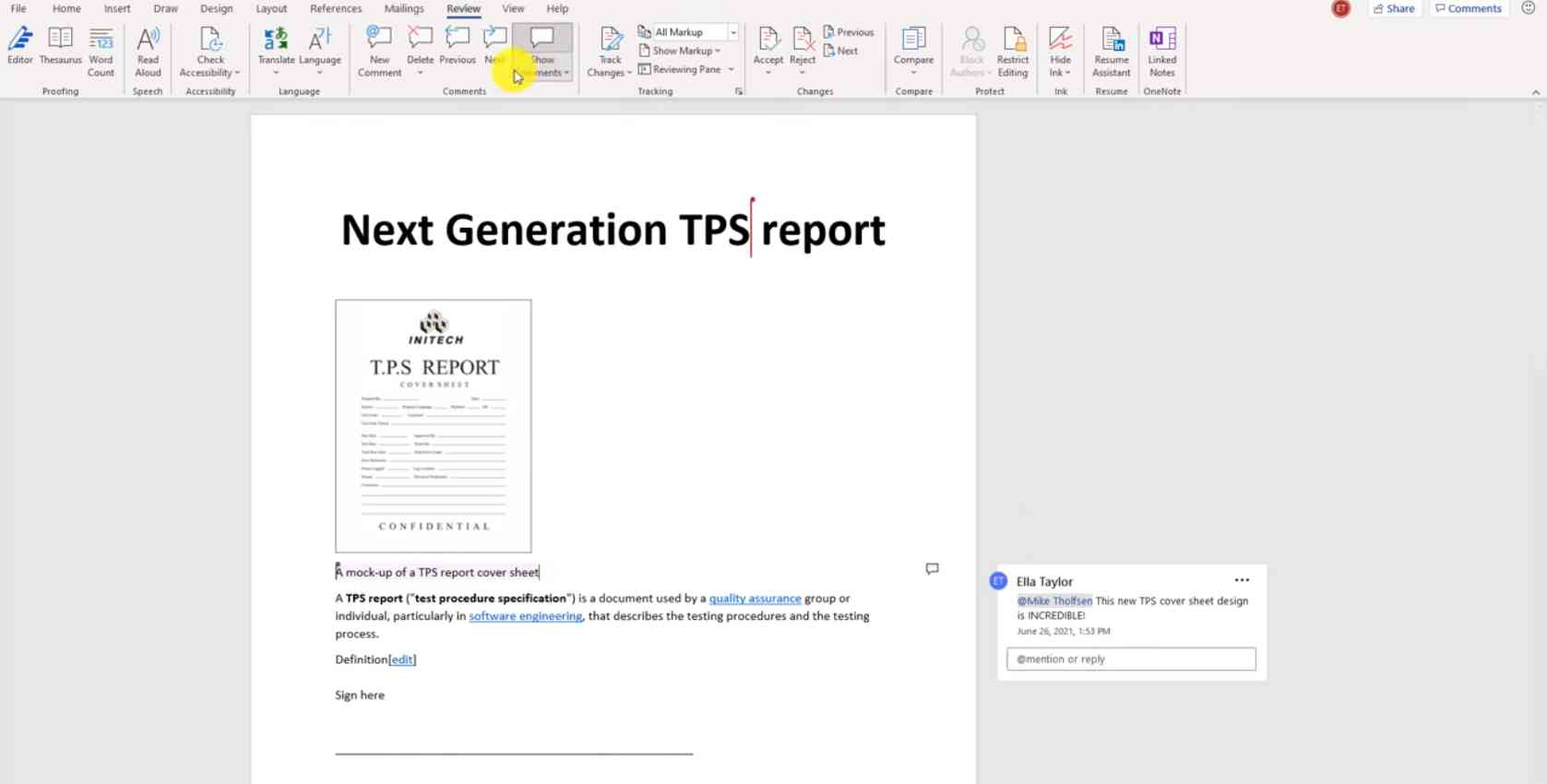Open the Compare documents tool
The height and width of the screenshot is (784, 1547).
[913, 52]
